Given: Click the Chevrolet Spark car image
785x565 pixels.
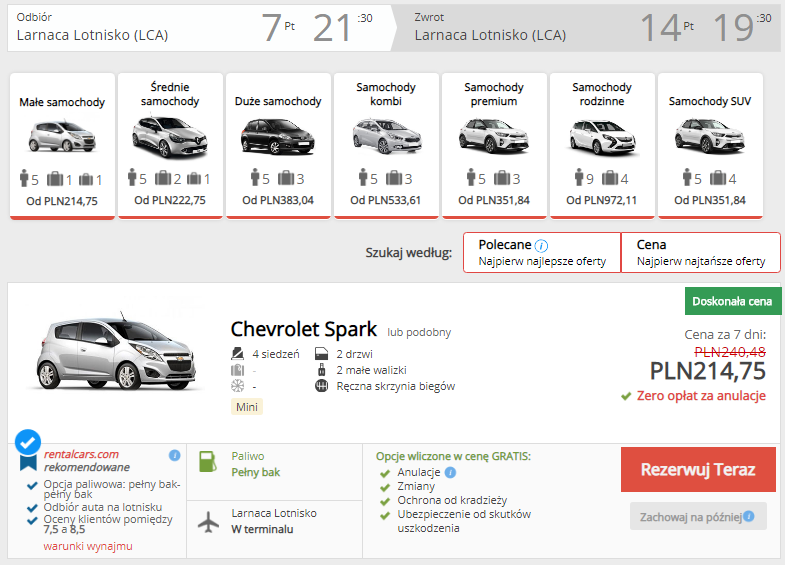Looking at the screenshot, I should click(x=116, y=353).
